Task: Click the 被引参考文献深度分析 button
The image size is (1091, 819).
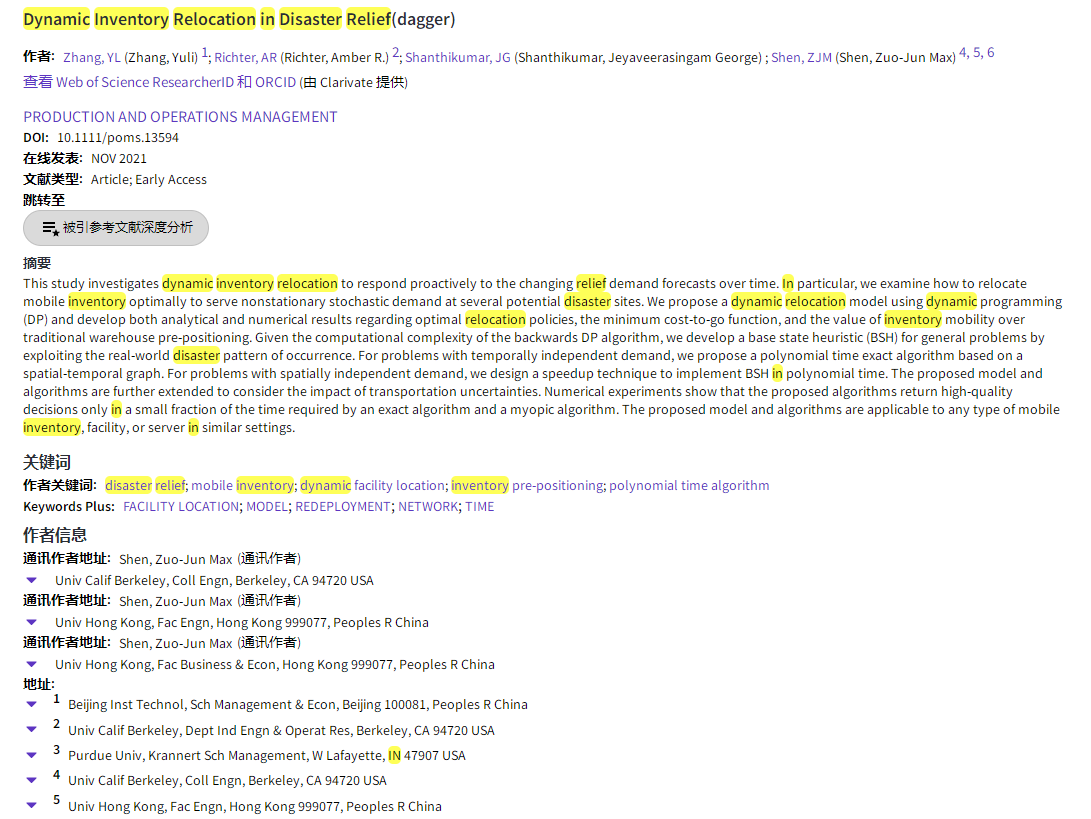Action: [116, 228]
